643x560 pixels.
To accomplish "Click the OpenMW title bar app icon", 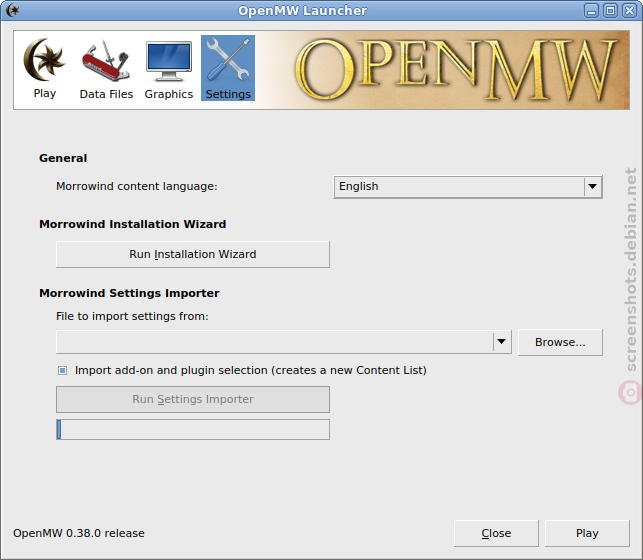I will tap(13, 10).
